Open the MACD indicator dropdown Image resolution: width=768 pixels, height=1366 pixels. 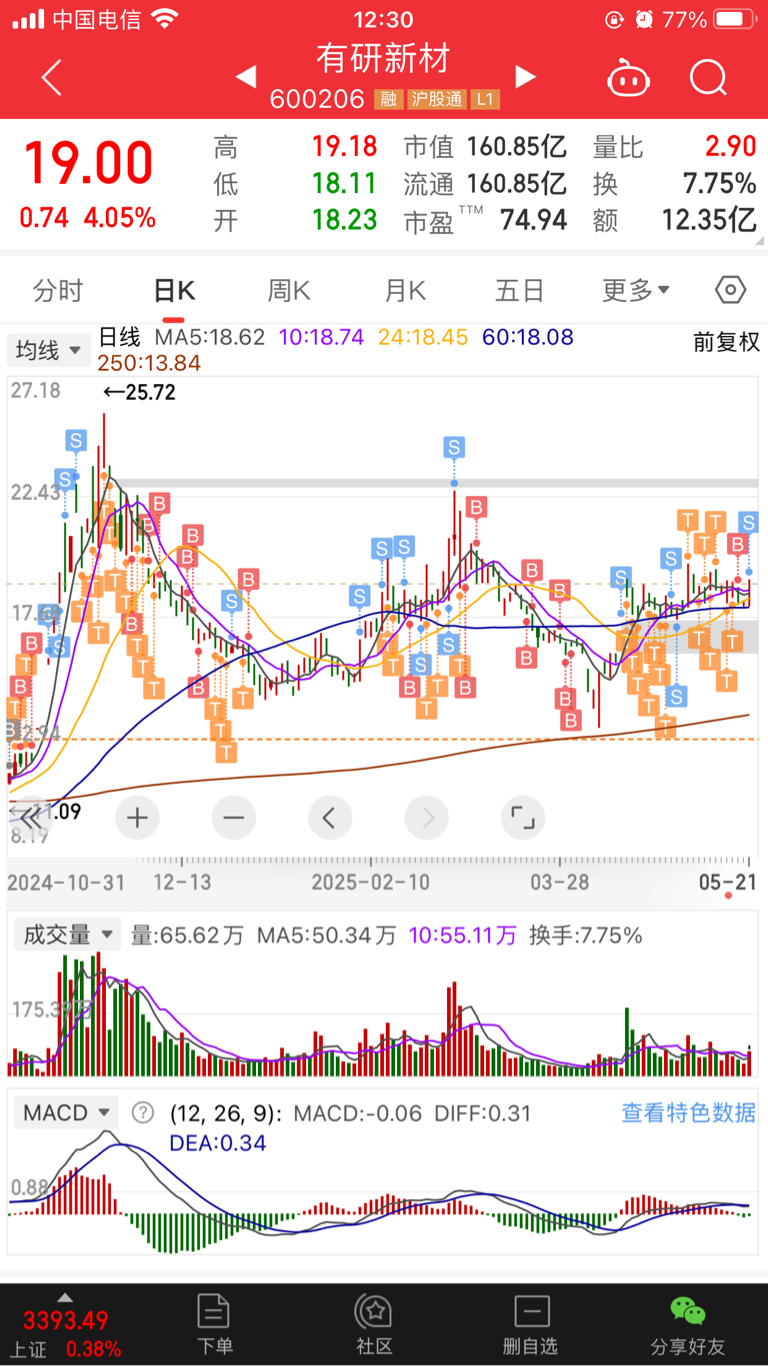pyautogui.click(x=65, y=1113)
